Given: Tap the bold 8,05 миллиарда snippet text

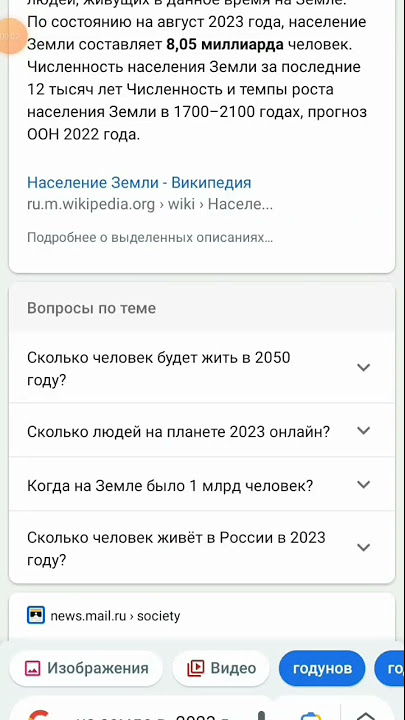Looking at the screenshot, I should (225, 45).
